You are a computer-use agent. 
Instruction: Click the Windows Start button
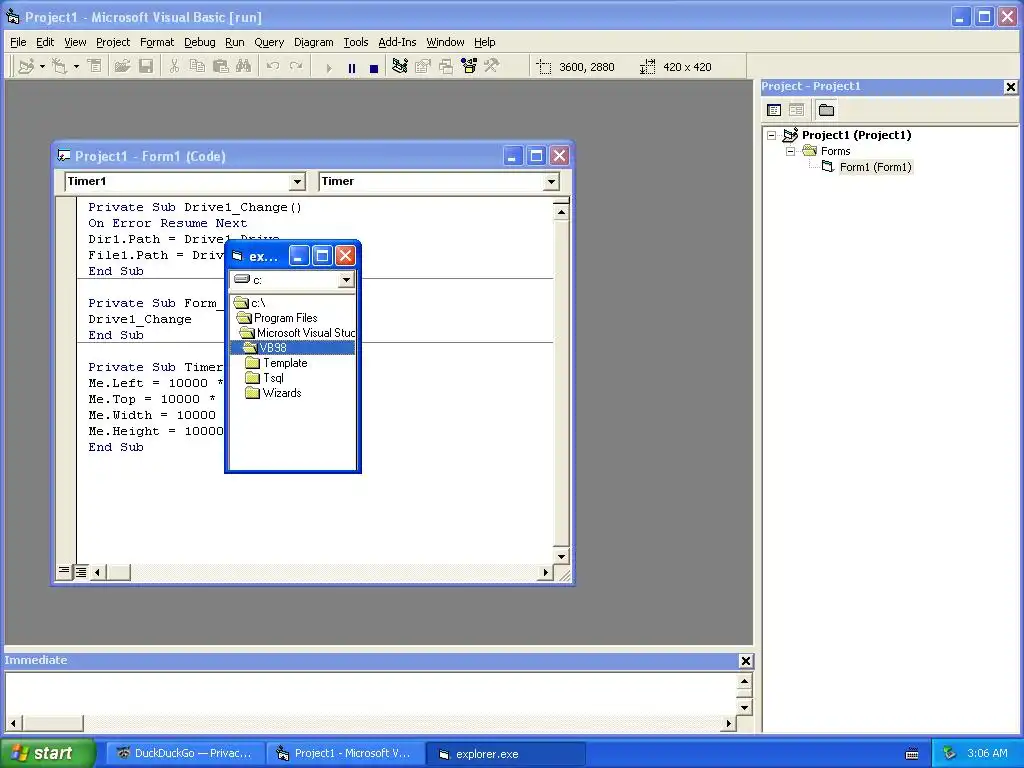48,753
